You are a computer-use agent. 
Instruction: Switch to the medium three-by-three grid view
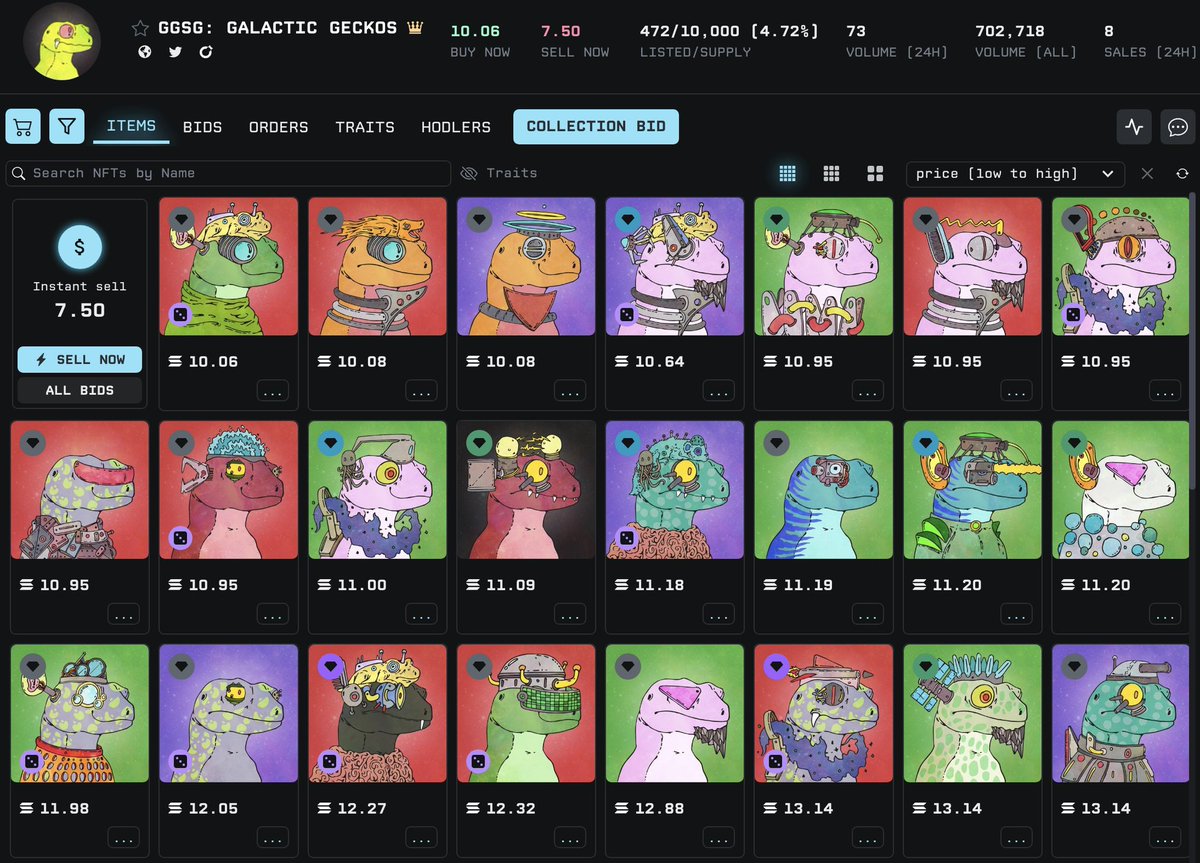(x=831, y=174)
